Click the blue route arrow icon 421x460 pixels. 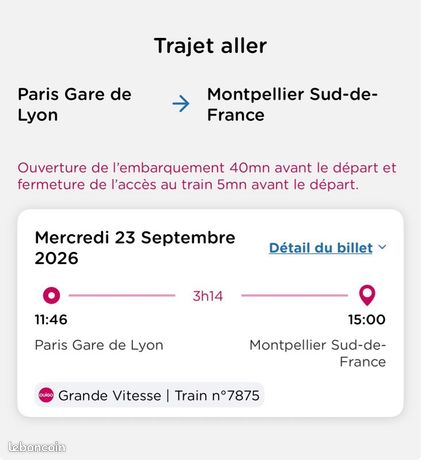(181, 104)
